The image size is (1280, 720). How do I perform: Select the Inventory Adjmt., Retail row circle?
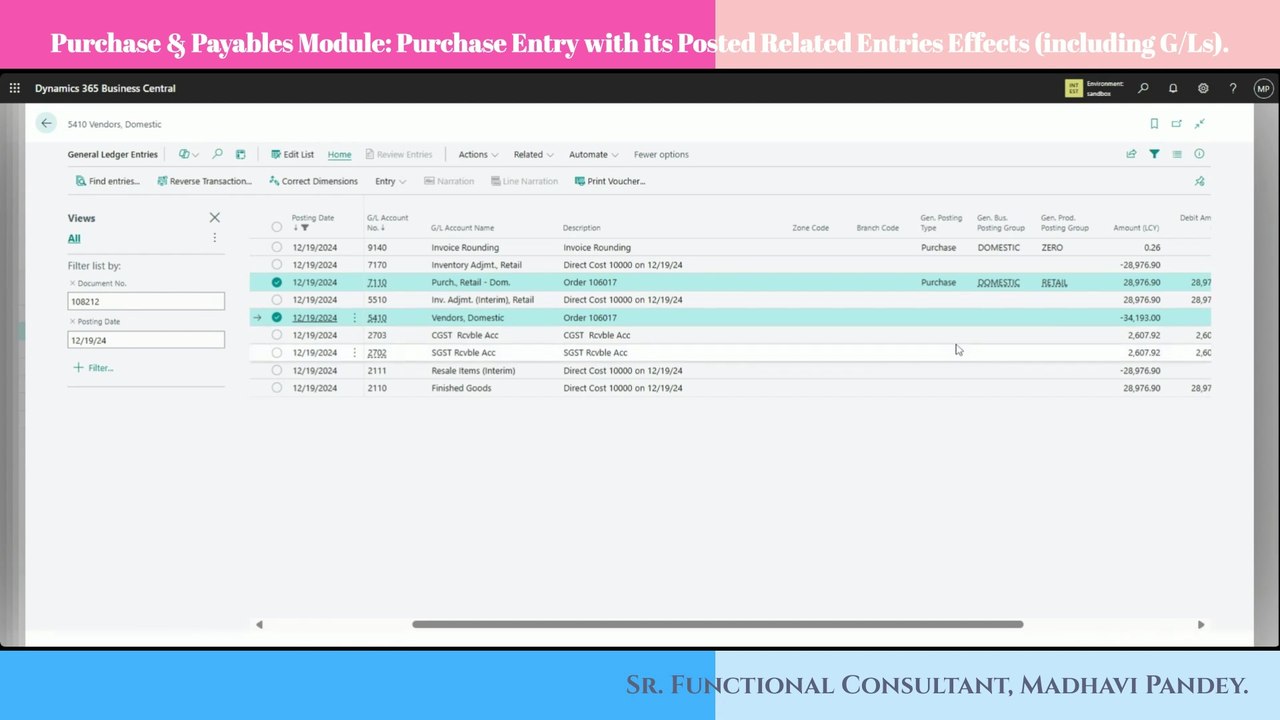[277, 265]
